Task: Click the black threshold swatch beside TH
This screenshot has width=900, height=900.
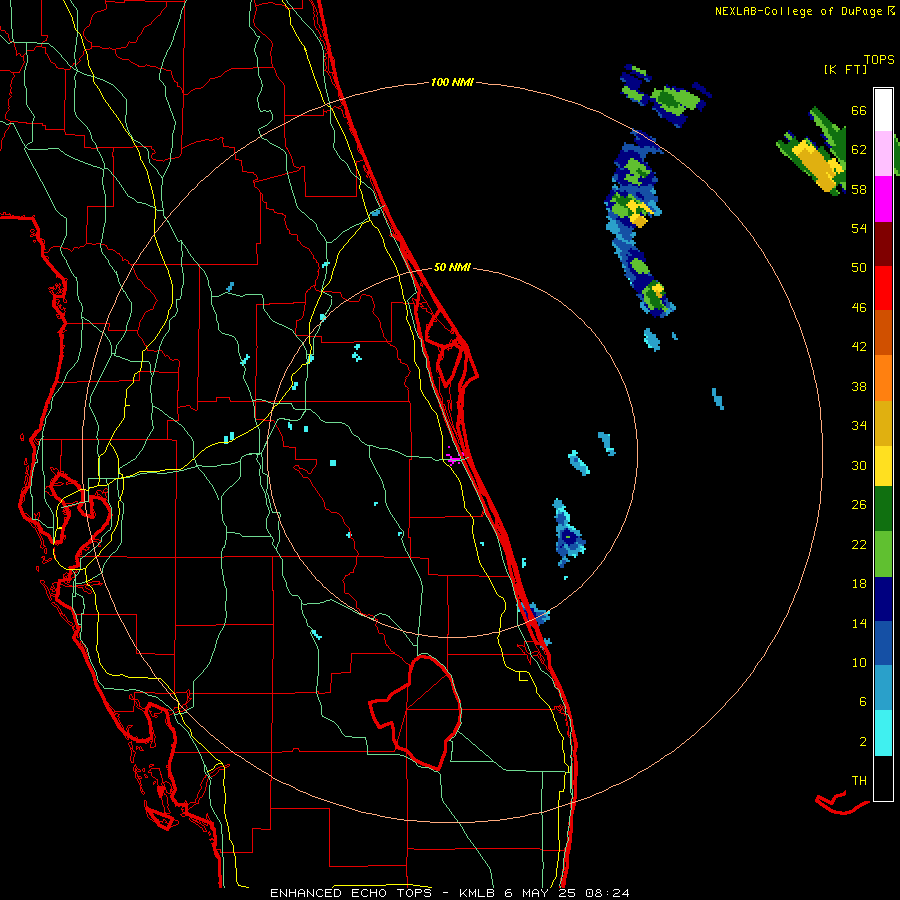Action: click(x=883, y=778)
